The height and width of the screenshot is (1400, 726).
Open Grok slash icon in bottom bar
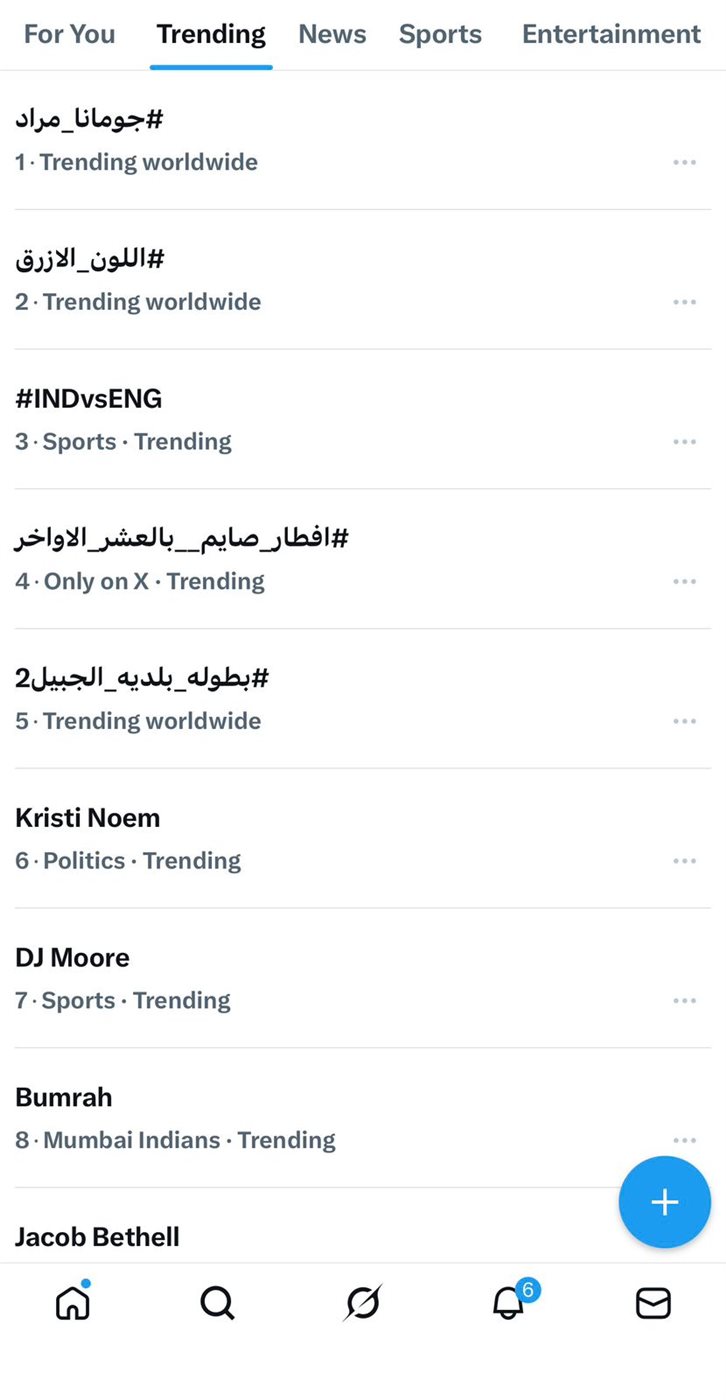[362, 1303]
